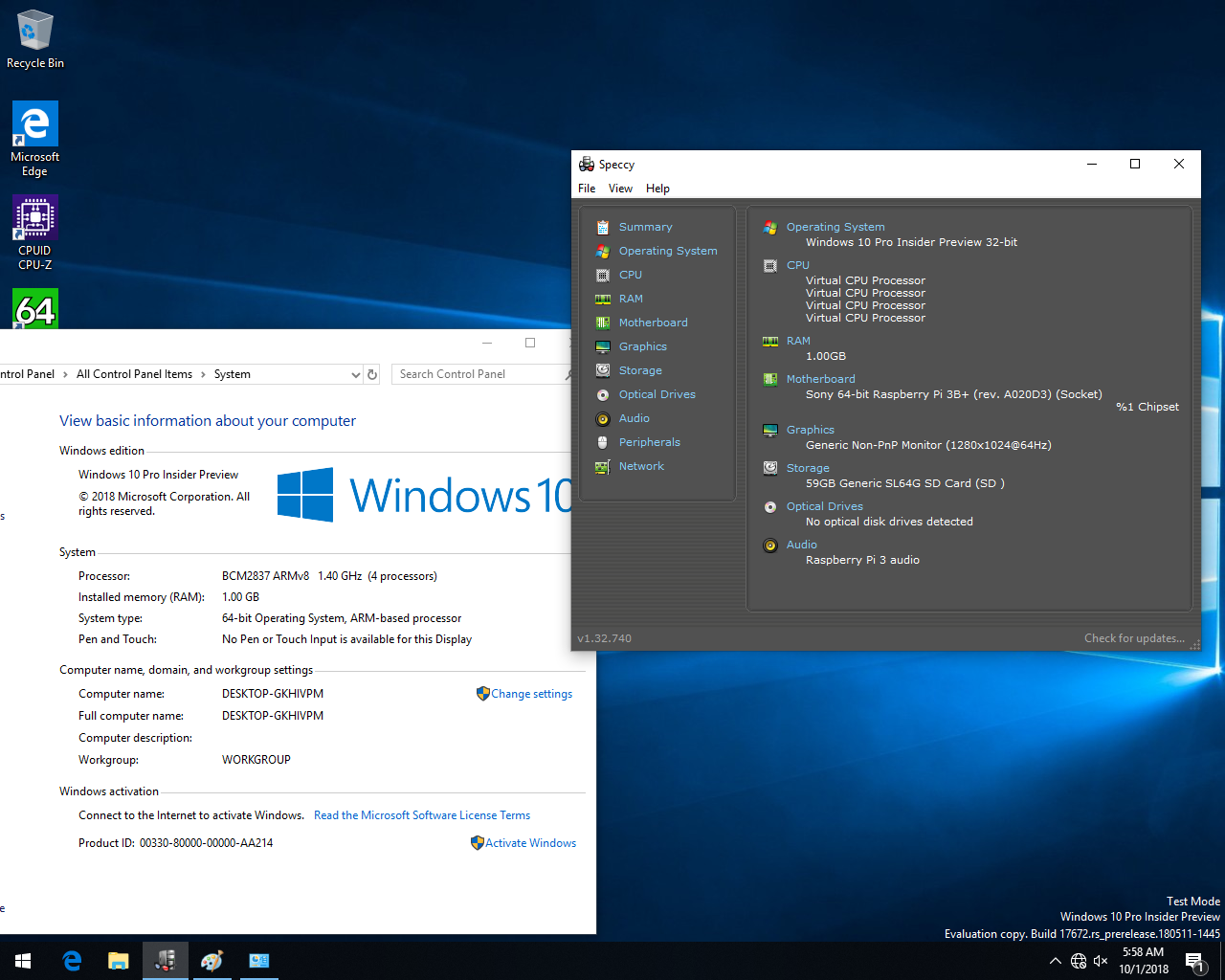Open the Action Center notification icon

tap(1193, 961)
